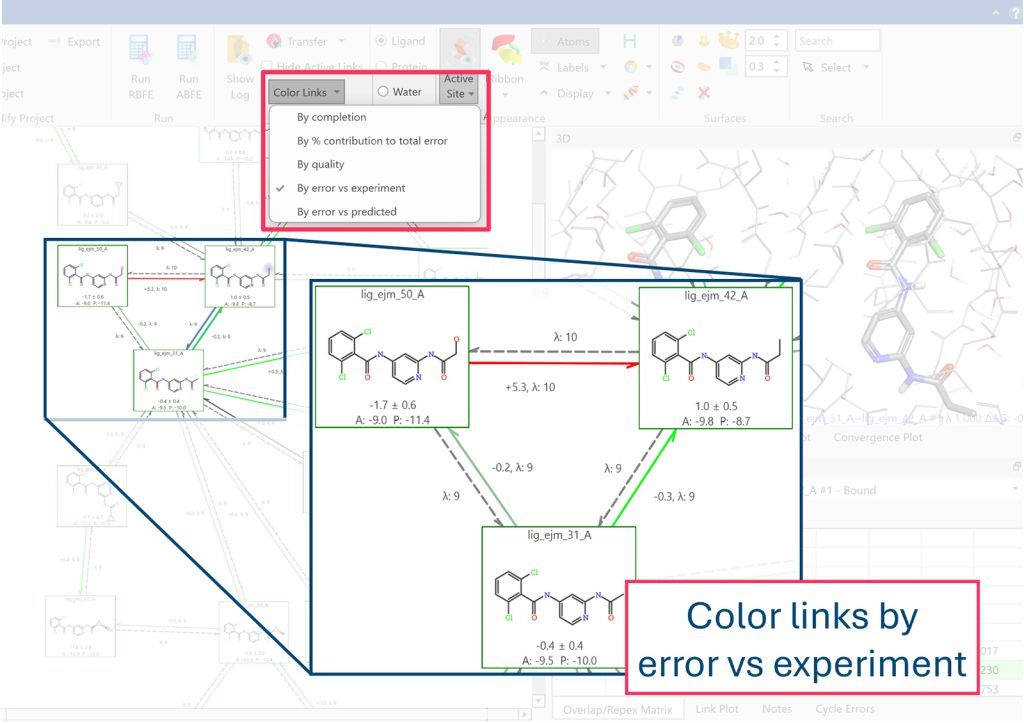Open the Notes tab
The width and height of the screenshot is (1024, 723).
(777, 709)
